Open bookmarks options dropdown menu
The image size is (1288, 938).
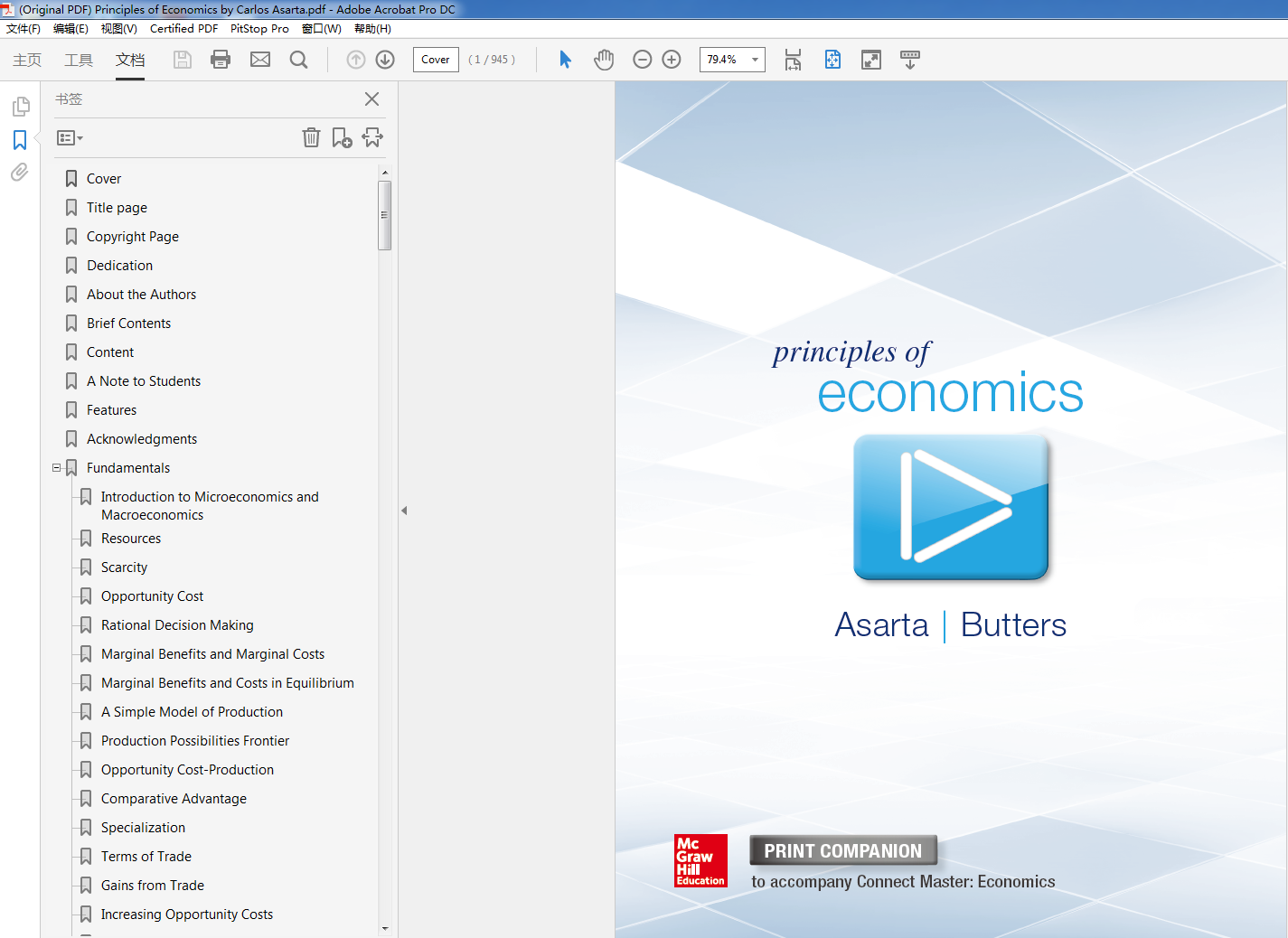[x=70, y=138]
